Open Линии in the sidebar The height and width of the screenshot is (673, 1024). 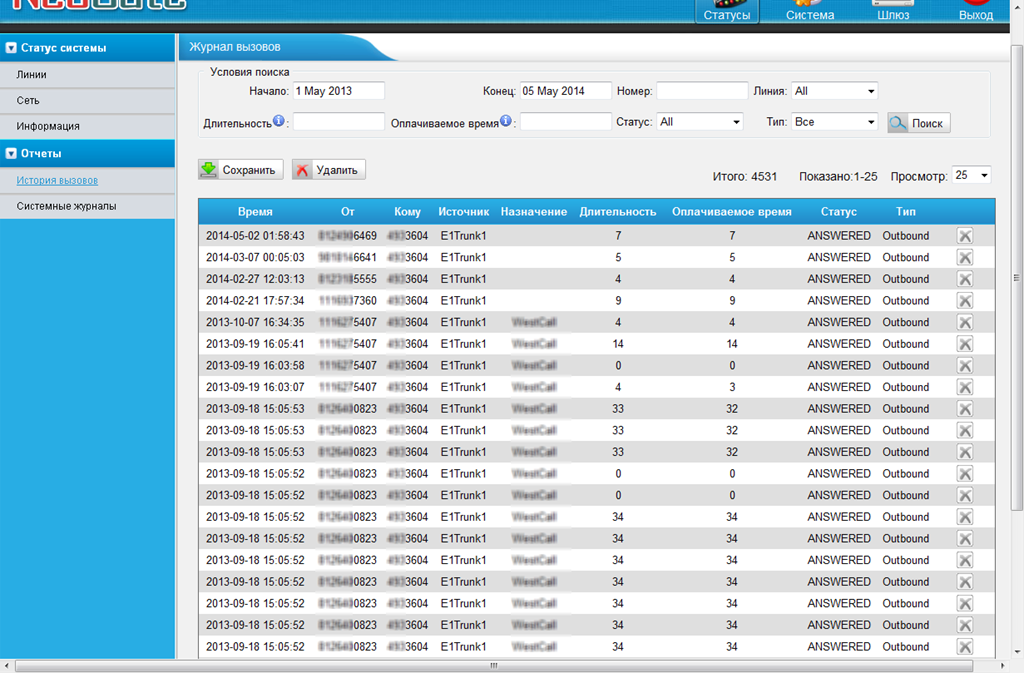pyautogui.click(x=88, y=74)
